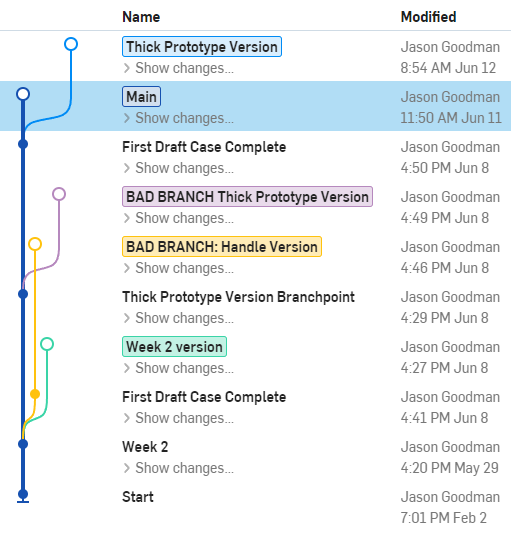Click the Start version root node
This screenshot has width=511, height=537.
click(x=23, y=495)
